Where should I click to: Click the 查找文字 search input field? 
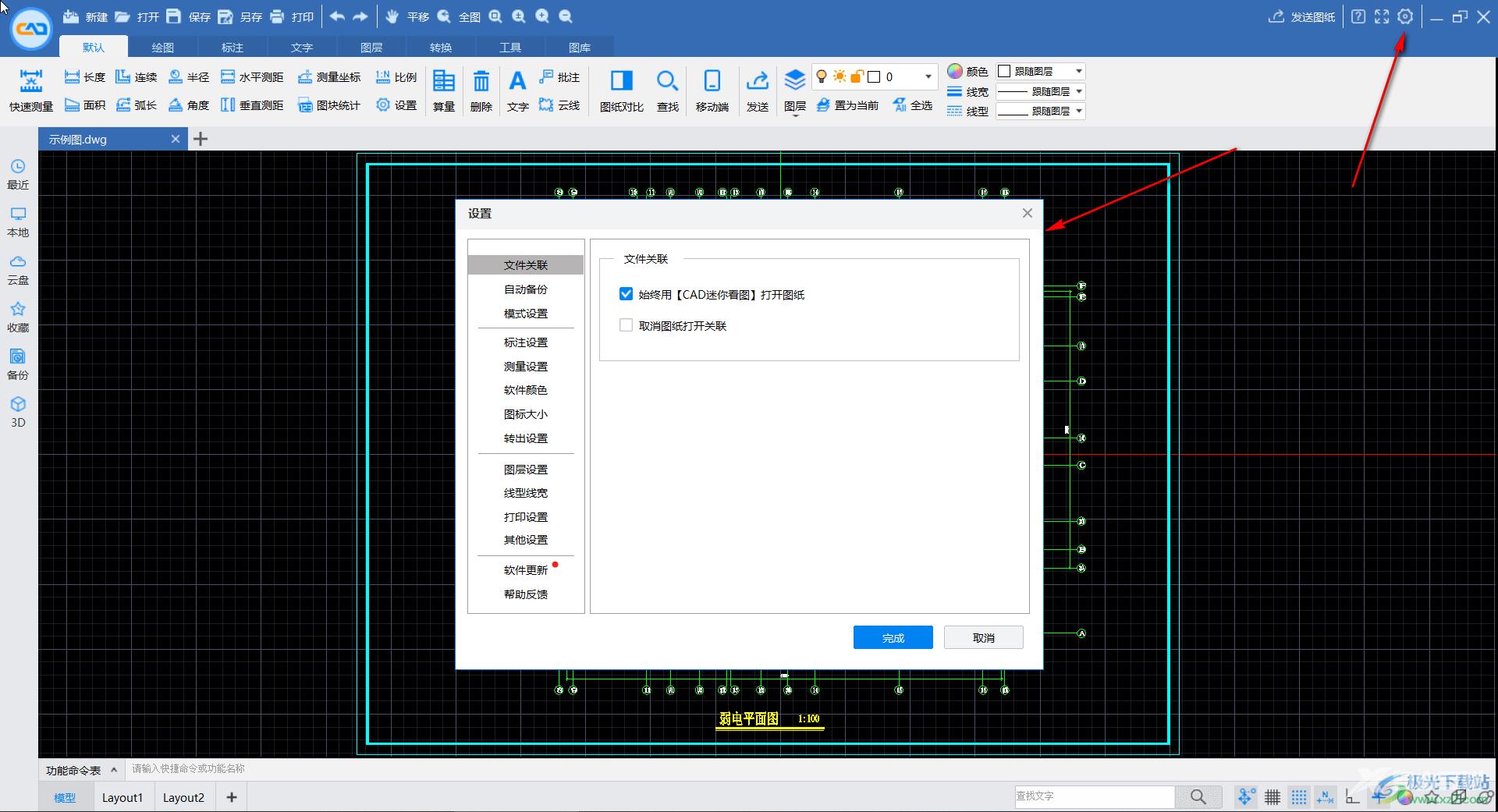[x=1094, y=796]
